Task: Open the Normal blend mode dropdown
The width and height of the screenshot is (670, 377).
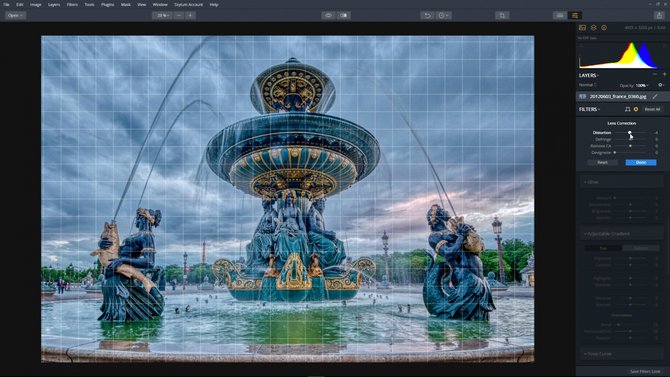Action: click(588, 85)
